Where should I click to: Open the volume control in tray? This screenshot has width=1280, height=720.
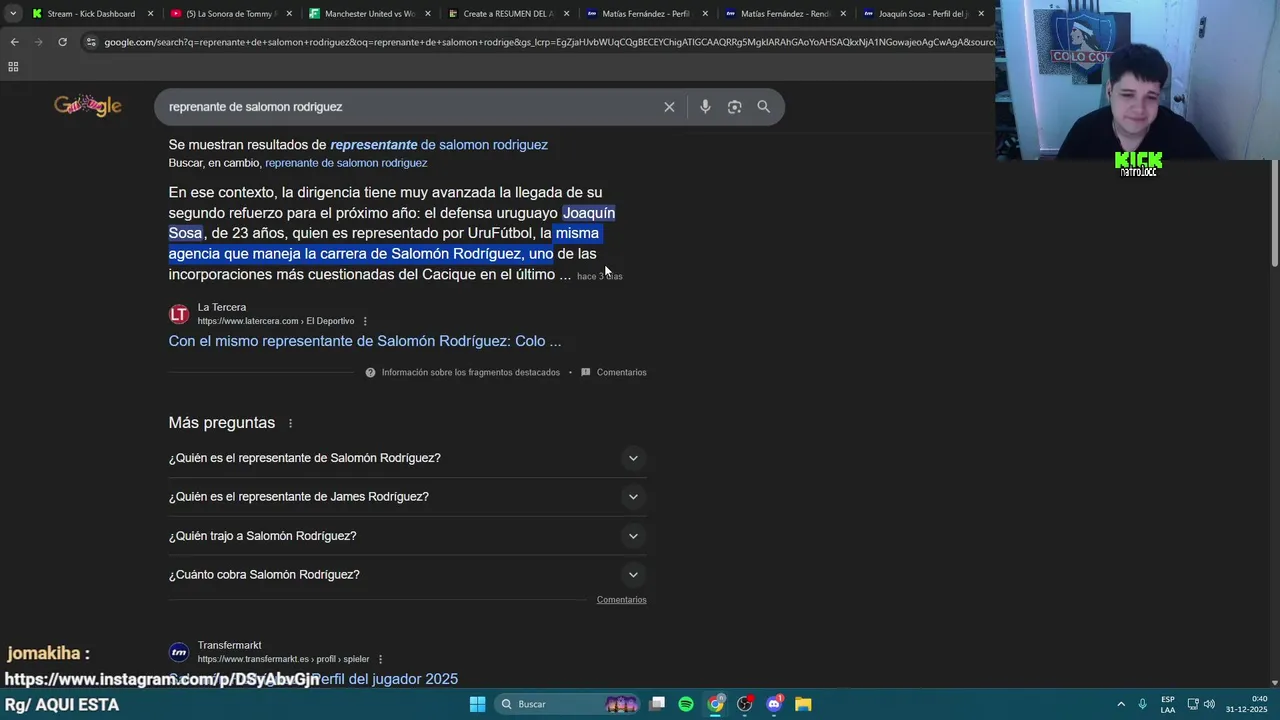pos(1209,704)
